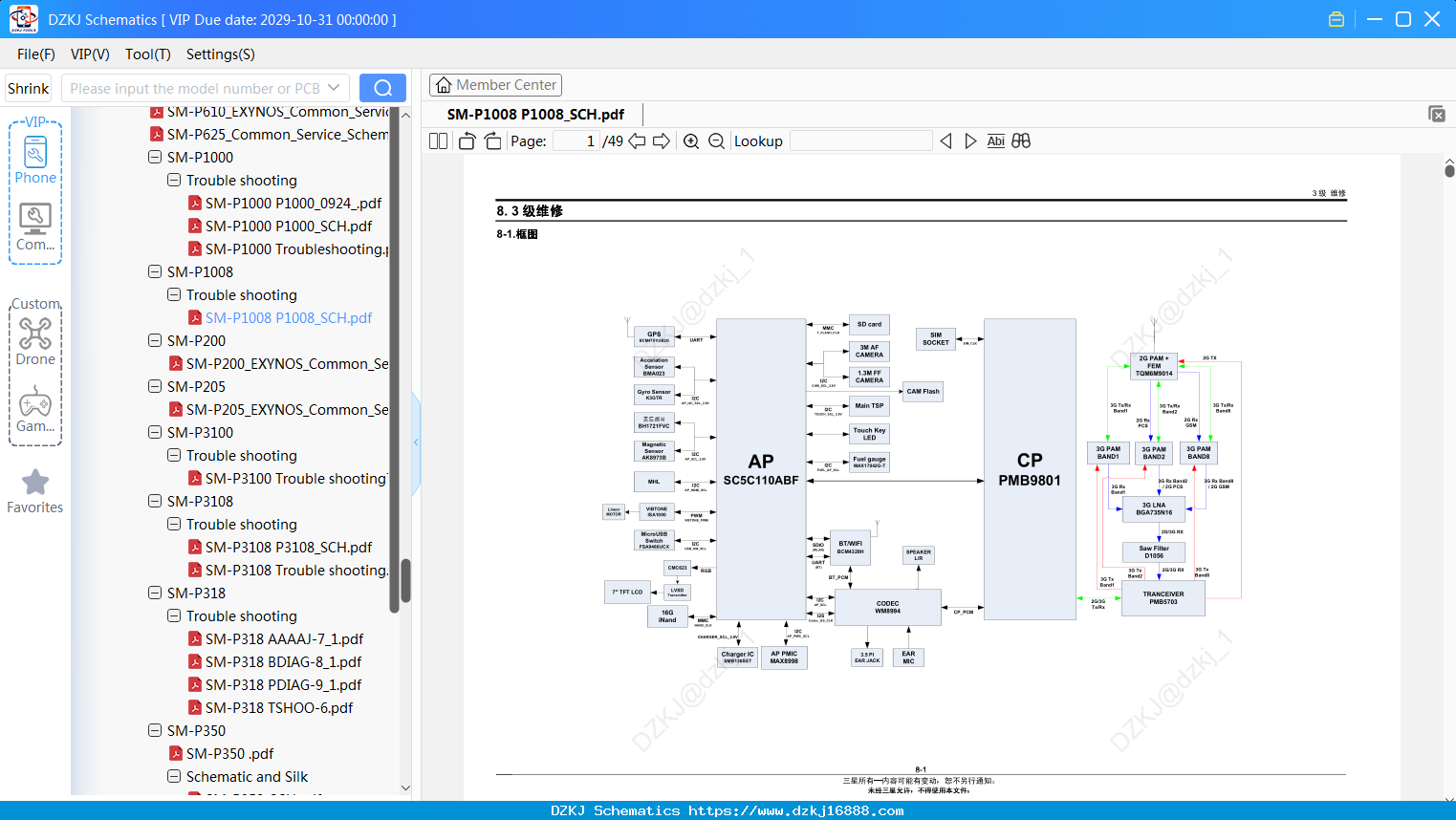The height and width of the screenshot is (820, 1456).
Task: Rotate the page clockwise
Action: click(x=493, y=141)
